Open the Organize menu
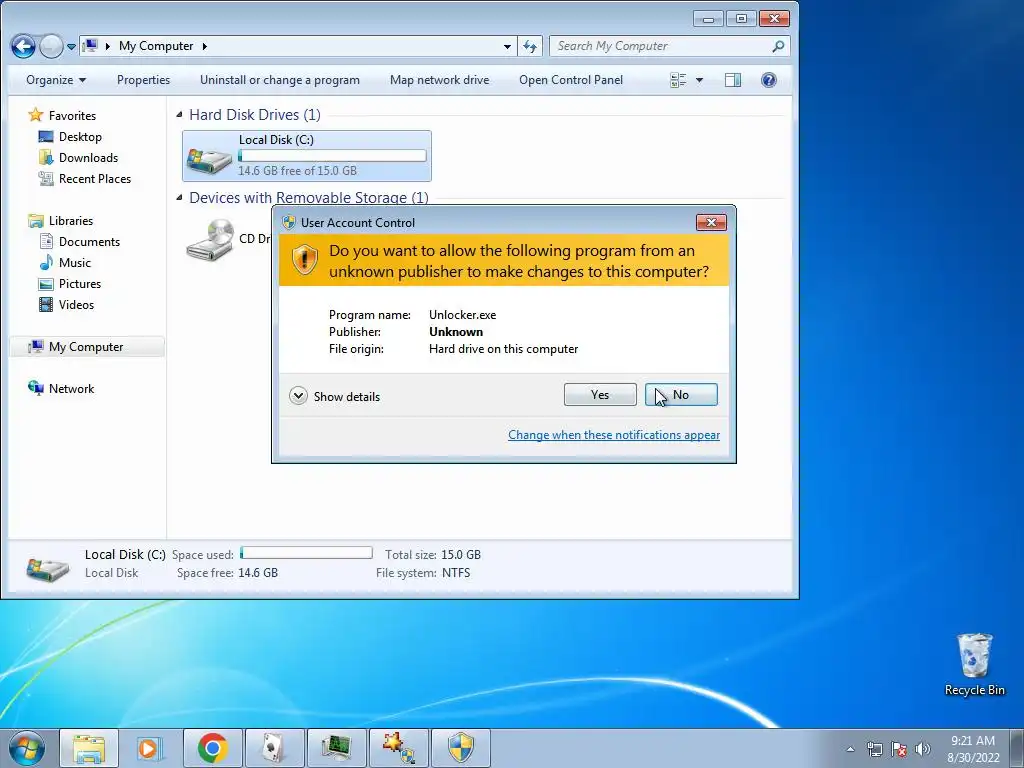 tap(56, 80)
